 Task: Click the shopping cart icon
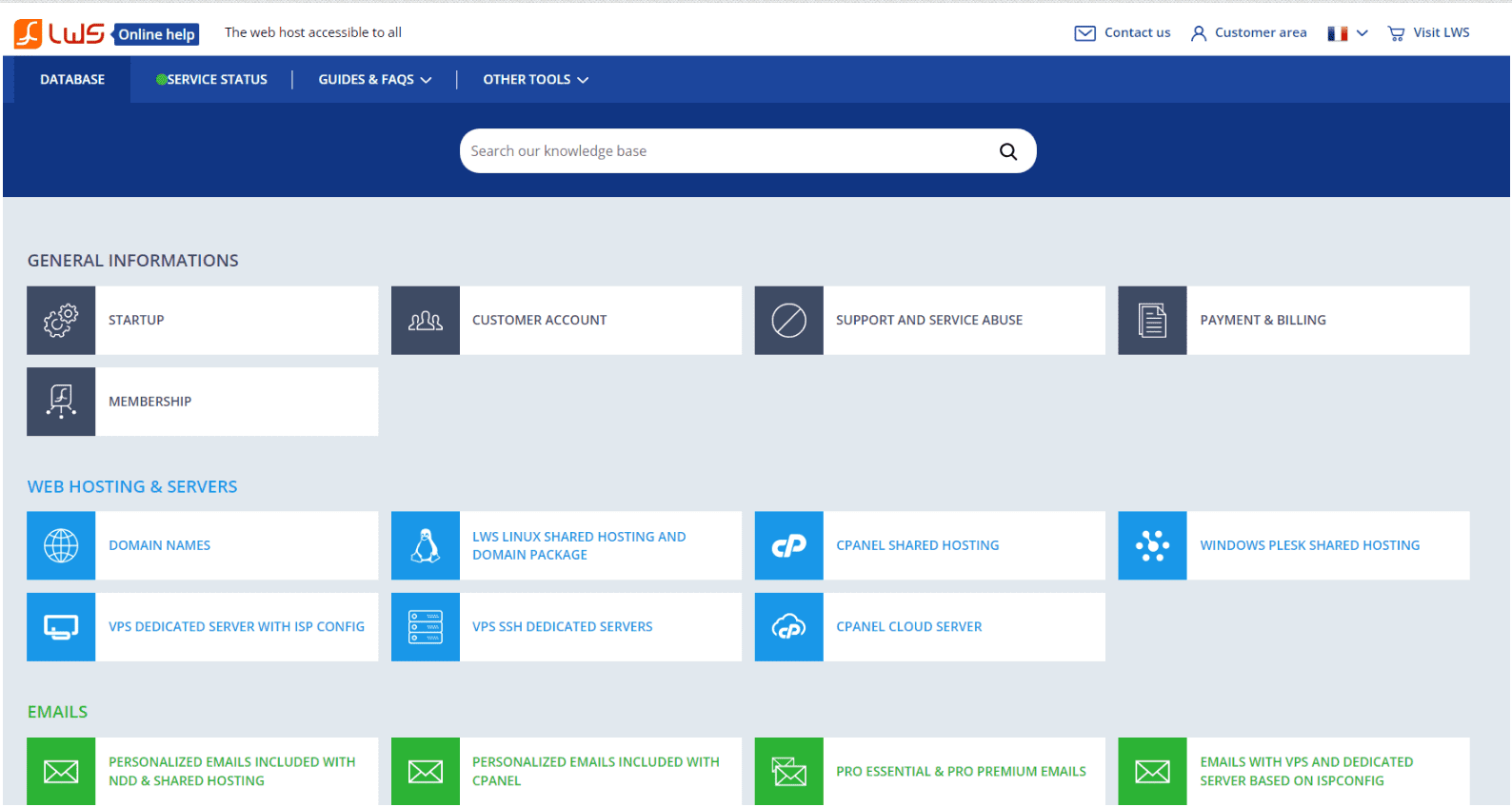coord(1396,33)
